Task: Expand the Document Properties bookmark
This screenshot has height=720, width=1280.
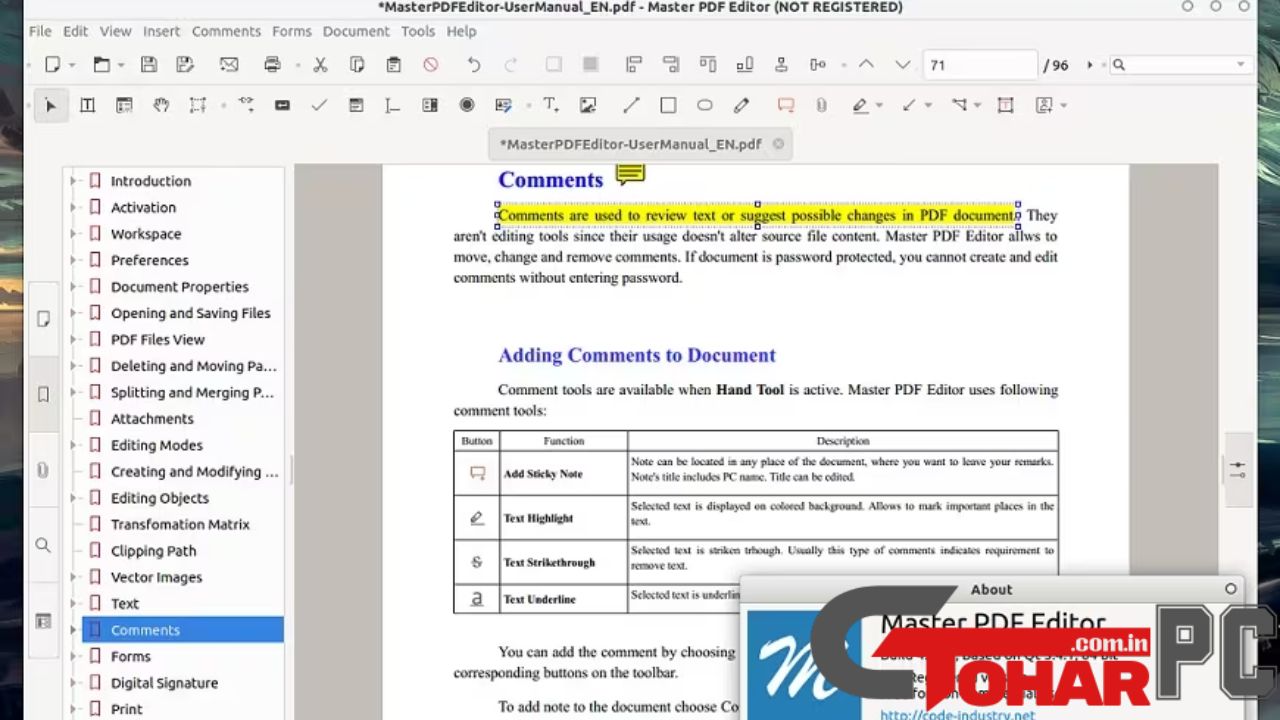Action: 73,287
